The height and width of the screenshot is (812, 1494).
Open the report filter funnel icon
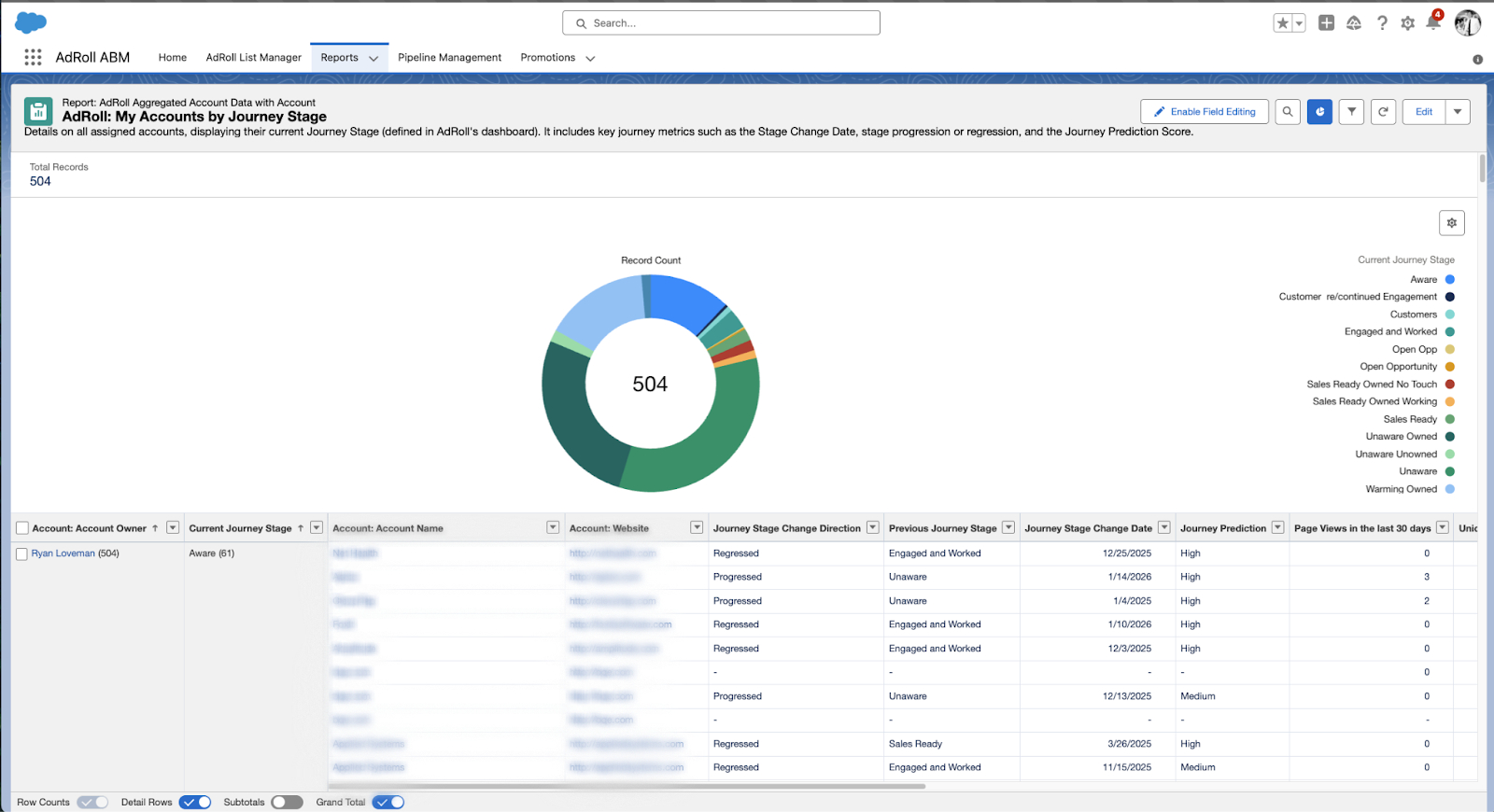(x=1351, y=112)
